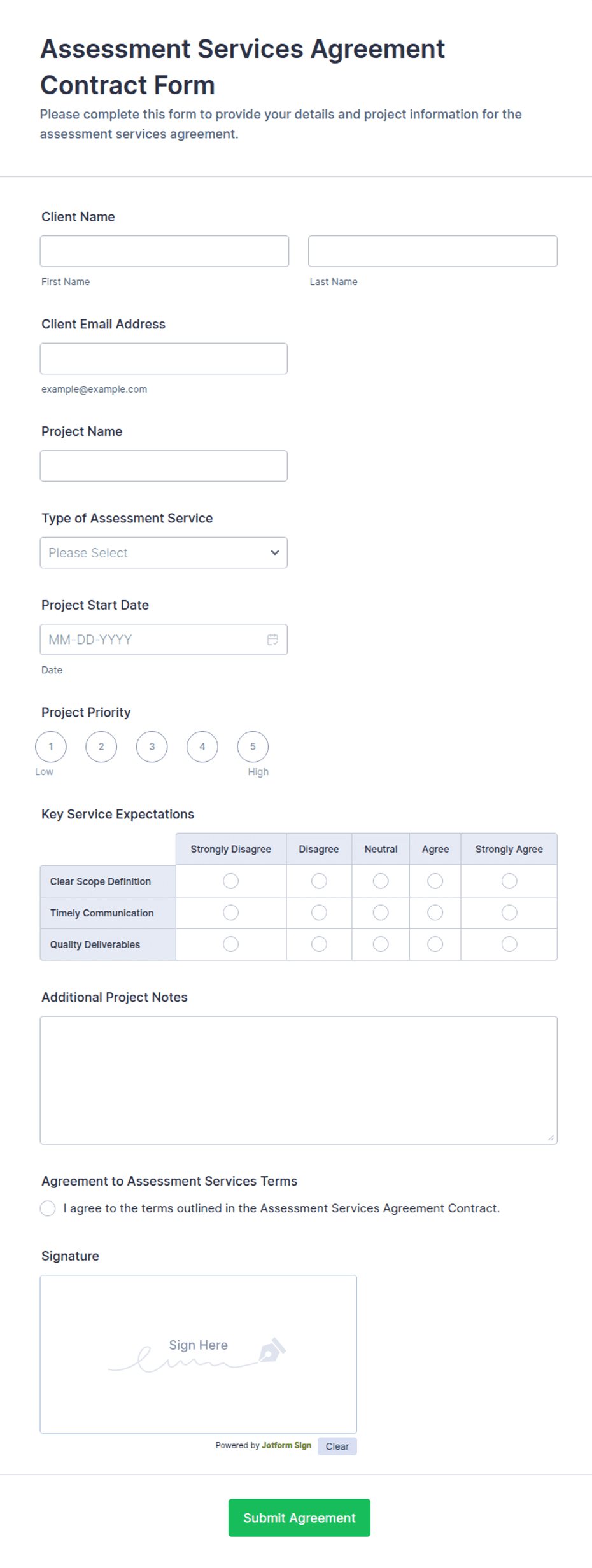Agree to Assessment Services terms
The height and width of the screenshot is (1568, 592).
(x=48, y=1208)
